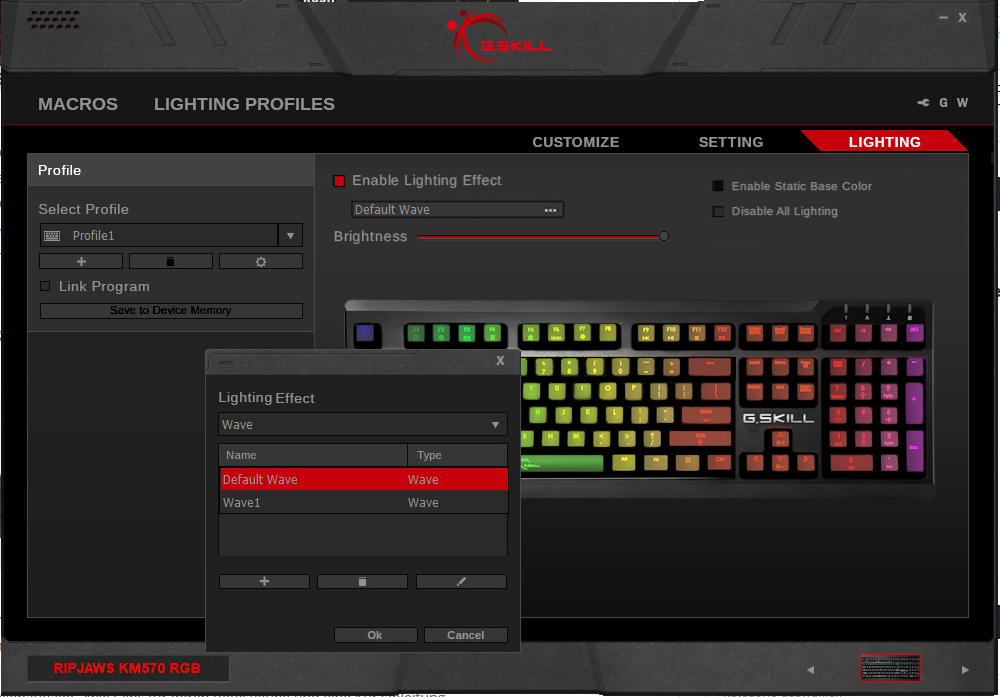Click the wrench icon in the top bar
This screenshot has width=1000, height=697.
pos(923,103)
